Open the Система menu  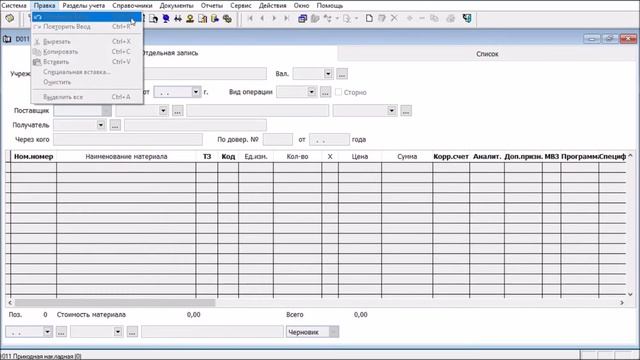[14, 6]
